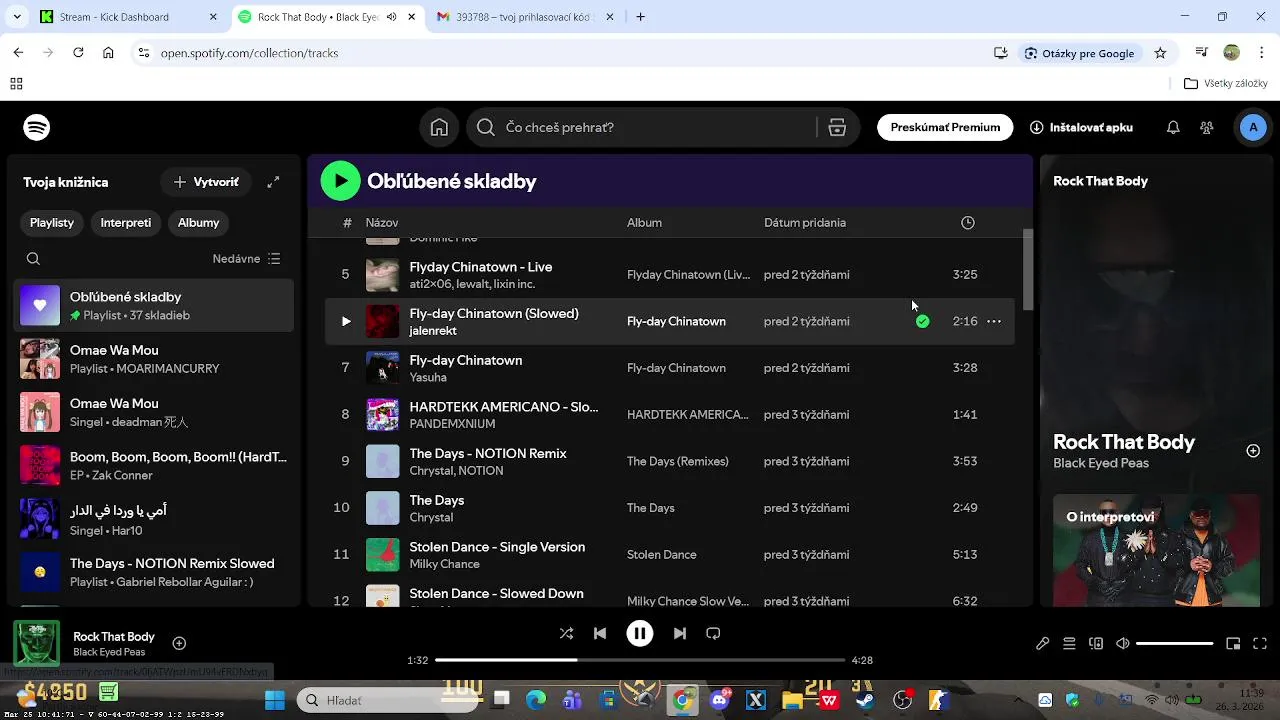Sort tracks by Album column
The image size is (1280, 720).
click(x=644, y=222)
